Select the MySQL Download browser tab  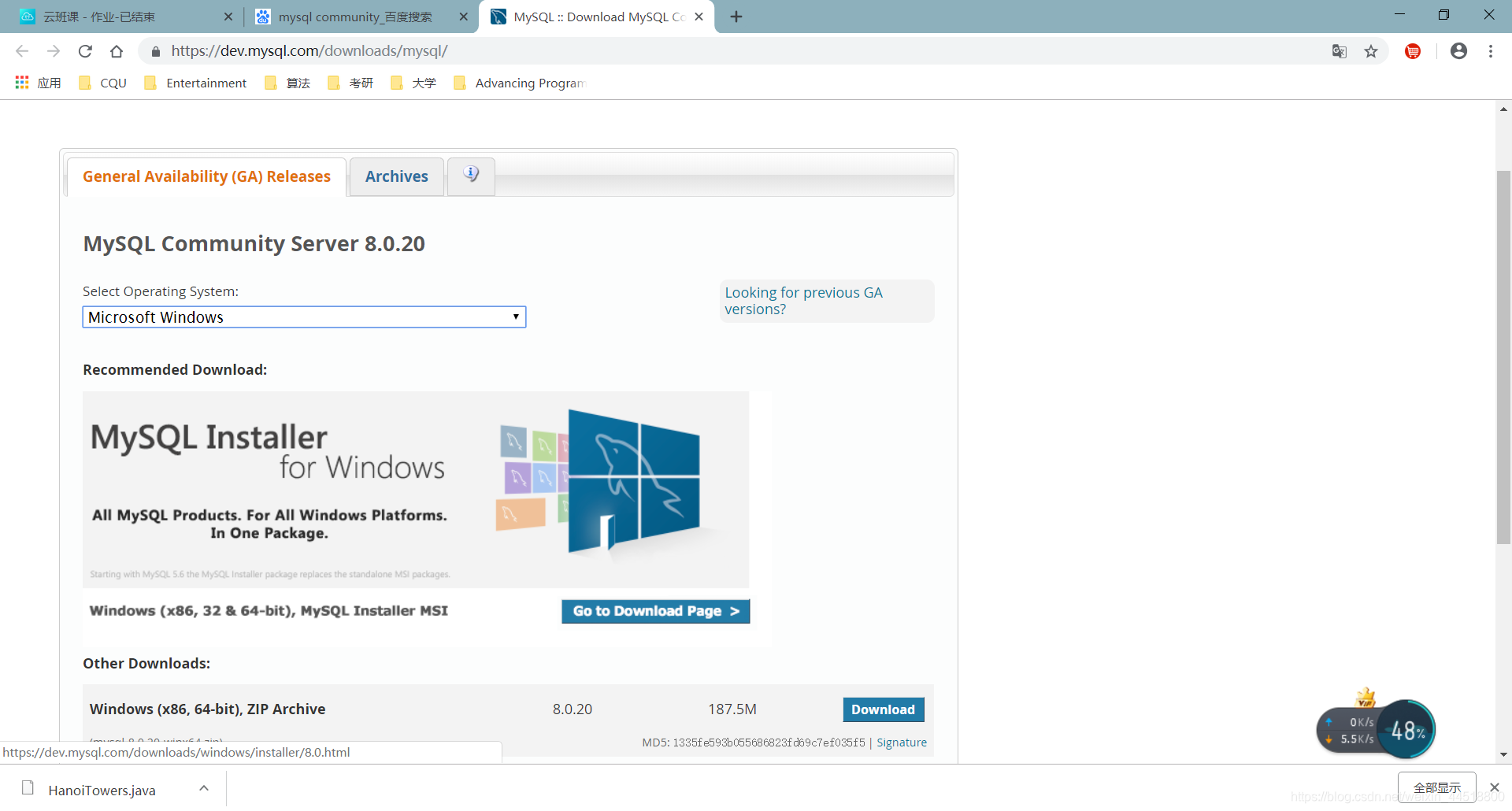tap(596, 17)
